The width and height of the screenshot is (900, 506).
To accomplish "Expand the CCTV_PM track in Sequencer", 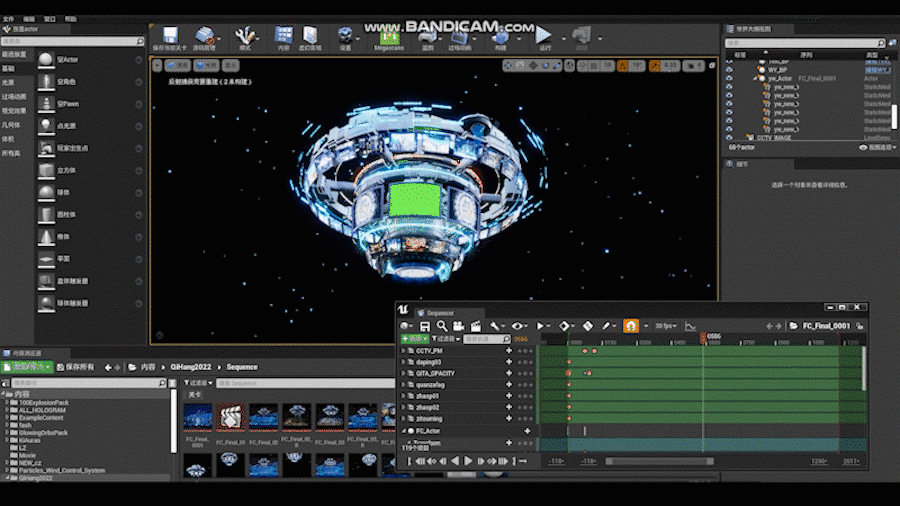I will click(403, 351).
